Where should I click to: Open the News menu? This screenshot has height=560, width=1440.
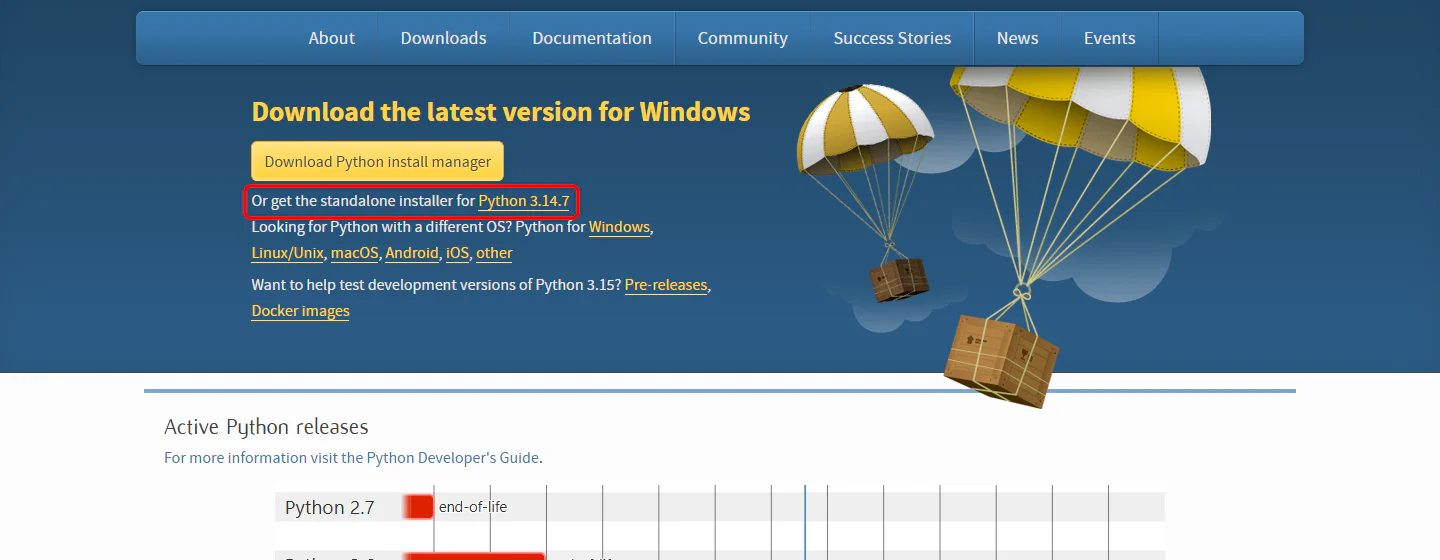1017,38
